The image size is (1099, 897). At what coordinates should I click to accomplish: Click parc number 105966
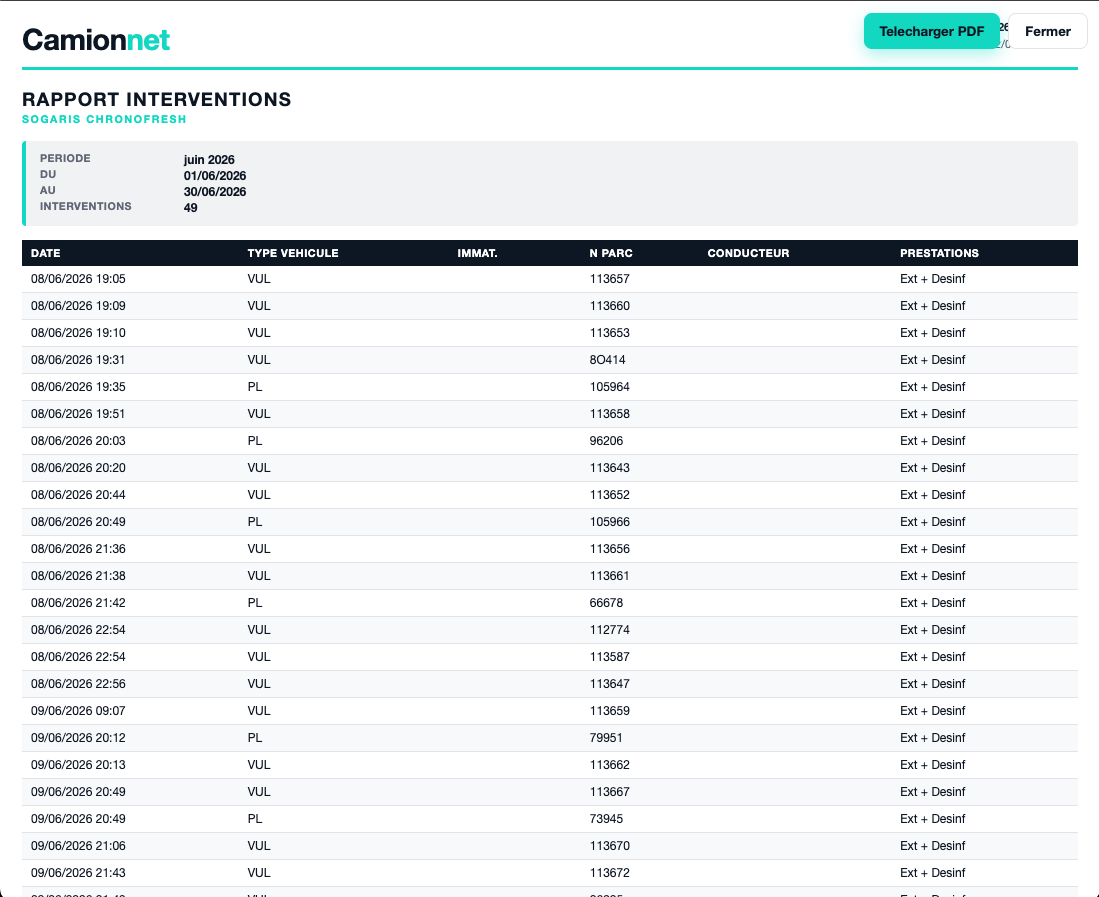coord(610,522)
